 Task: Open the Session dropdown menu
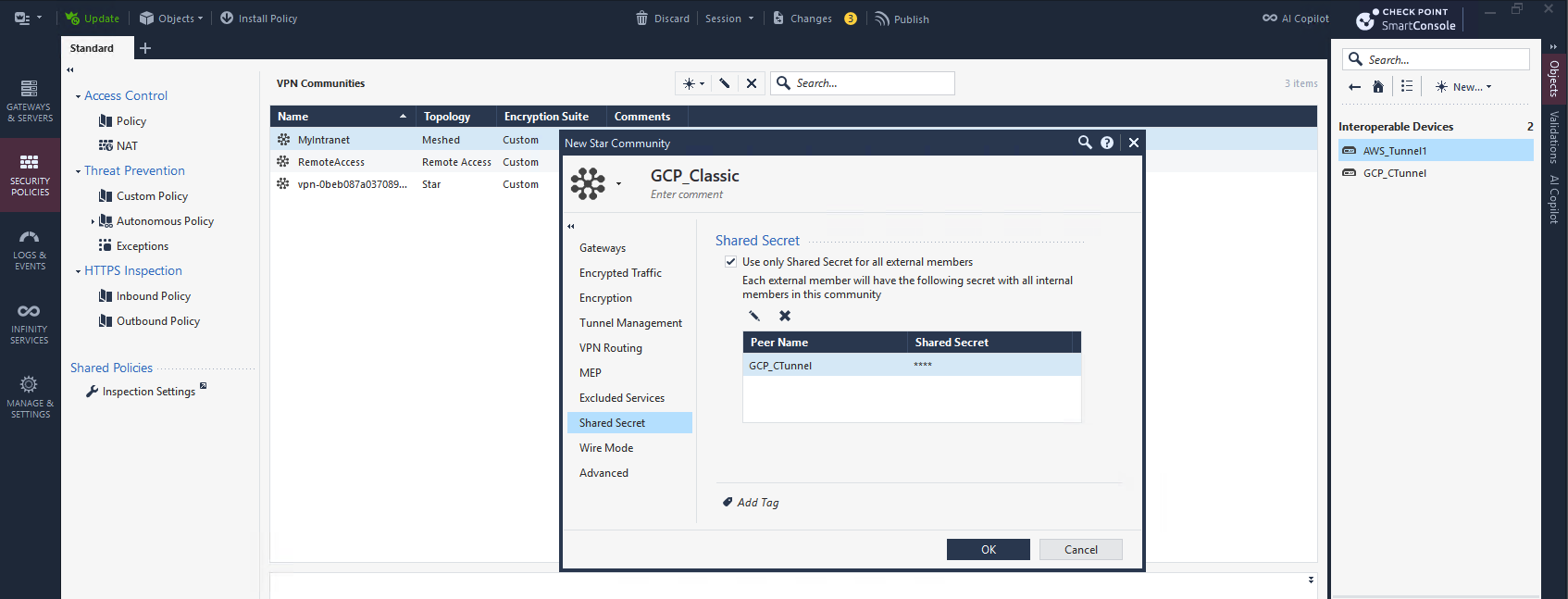[729, 19]
